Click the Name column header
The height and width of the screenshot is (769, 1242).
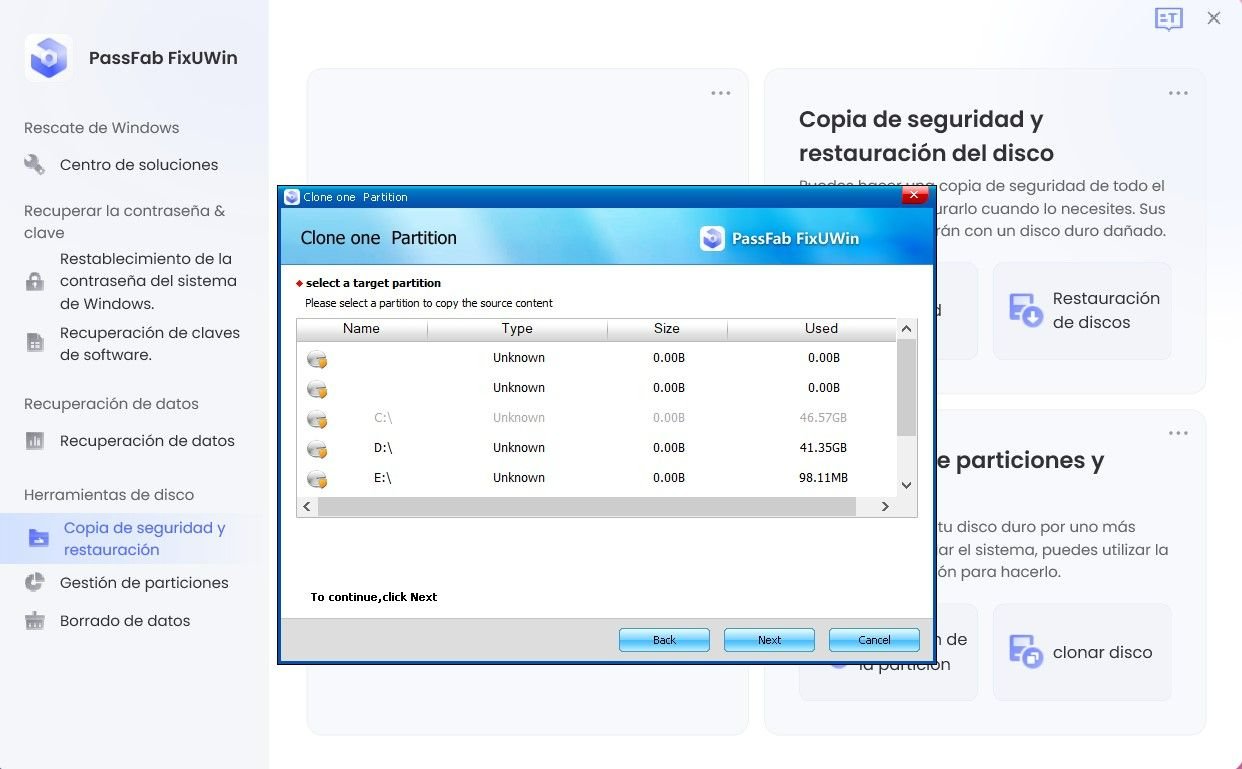pyautogui.click(x=361, y=328)
